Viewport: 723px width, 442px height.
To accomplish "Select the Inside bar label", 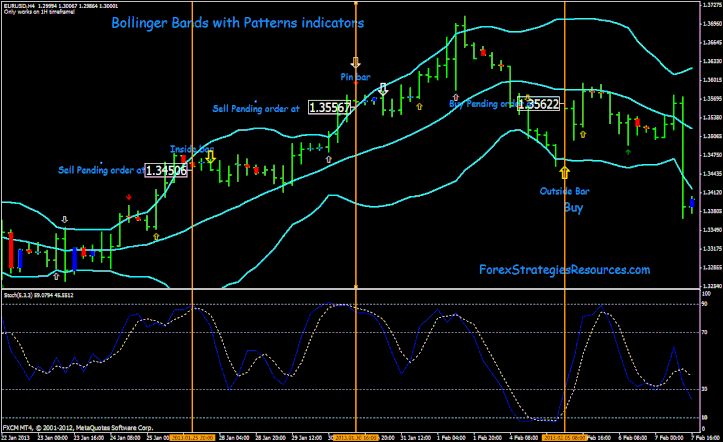I will point(191,149).
